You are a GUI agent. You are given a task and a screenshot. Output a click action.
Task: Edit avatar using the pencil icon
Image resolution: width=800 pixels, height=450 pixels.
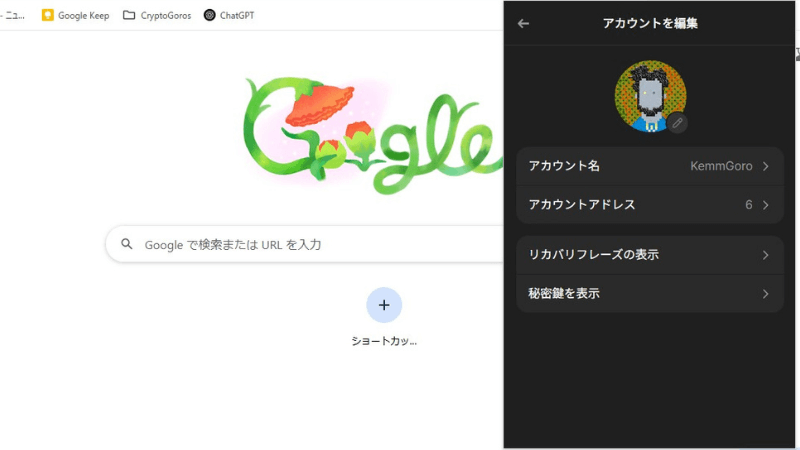[x=677, y=123]
